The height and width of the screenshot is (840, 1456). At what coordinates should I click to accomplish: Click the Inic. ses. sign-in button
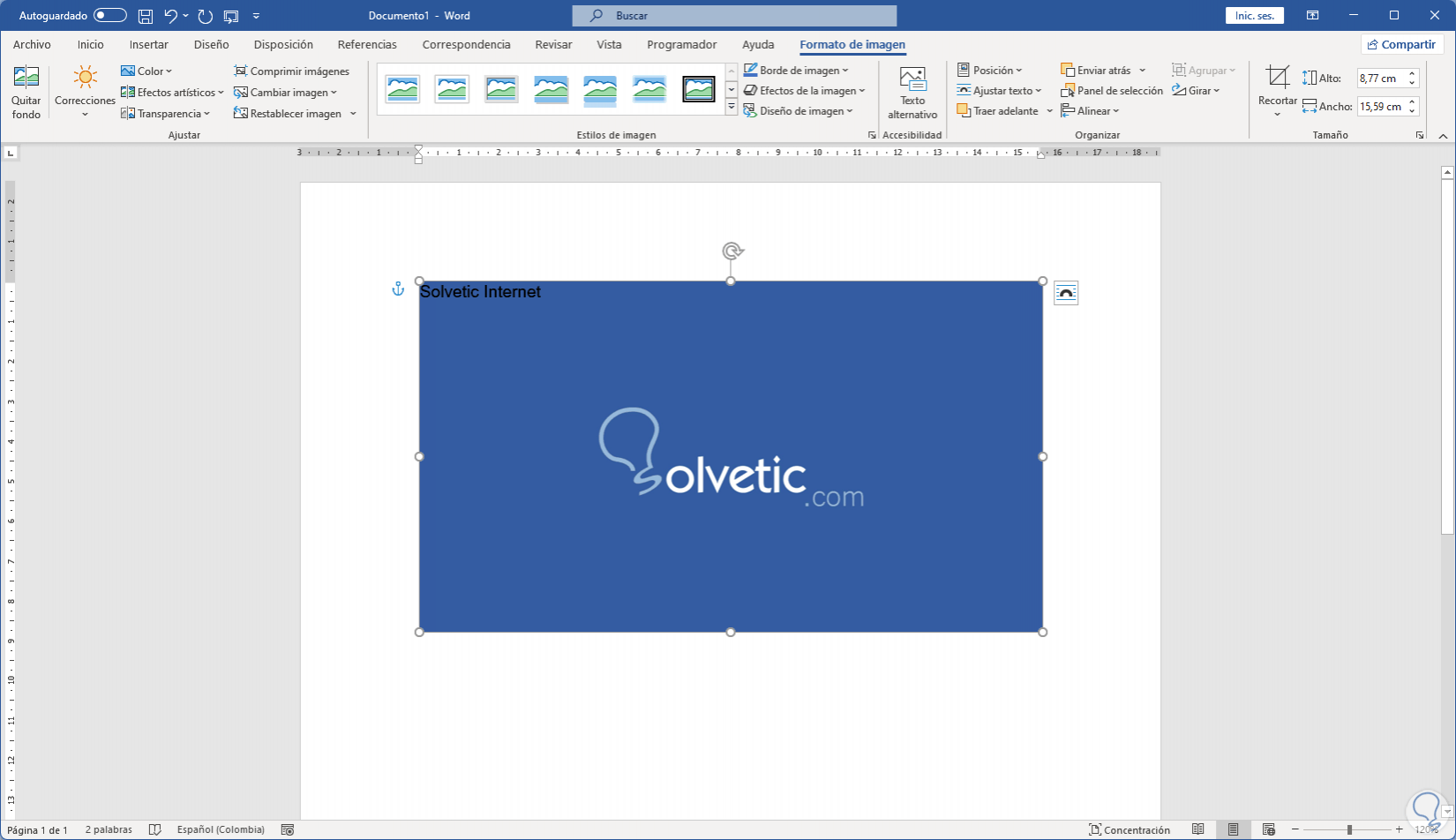pyautogui.click(x=1254, y=16)
